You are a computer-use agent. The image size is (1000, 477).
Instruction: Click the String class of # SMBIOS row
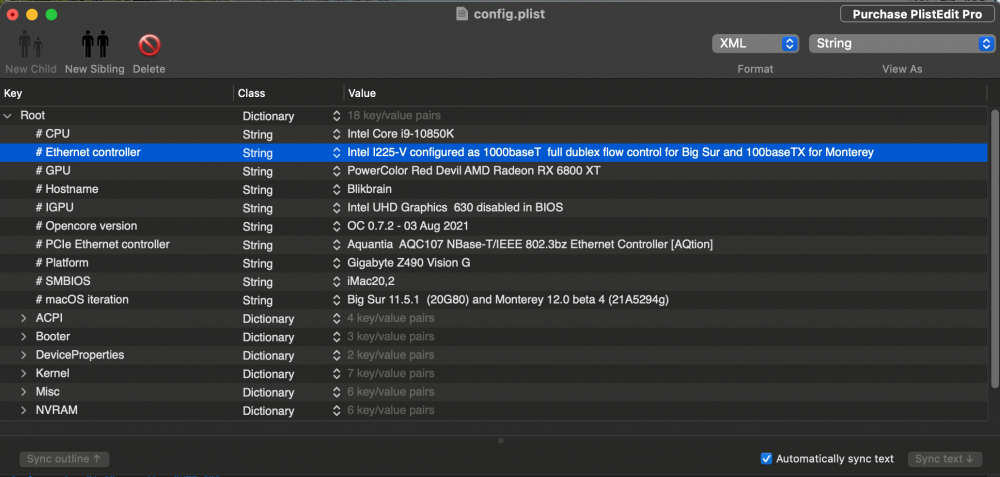(x=258, y=282)
